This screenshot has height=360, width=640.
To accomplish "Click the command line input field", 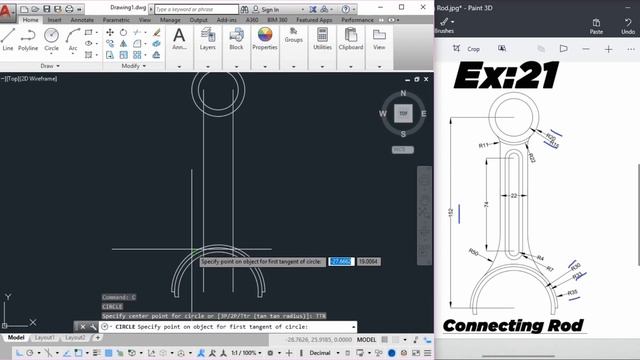I will pos(229,327).
